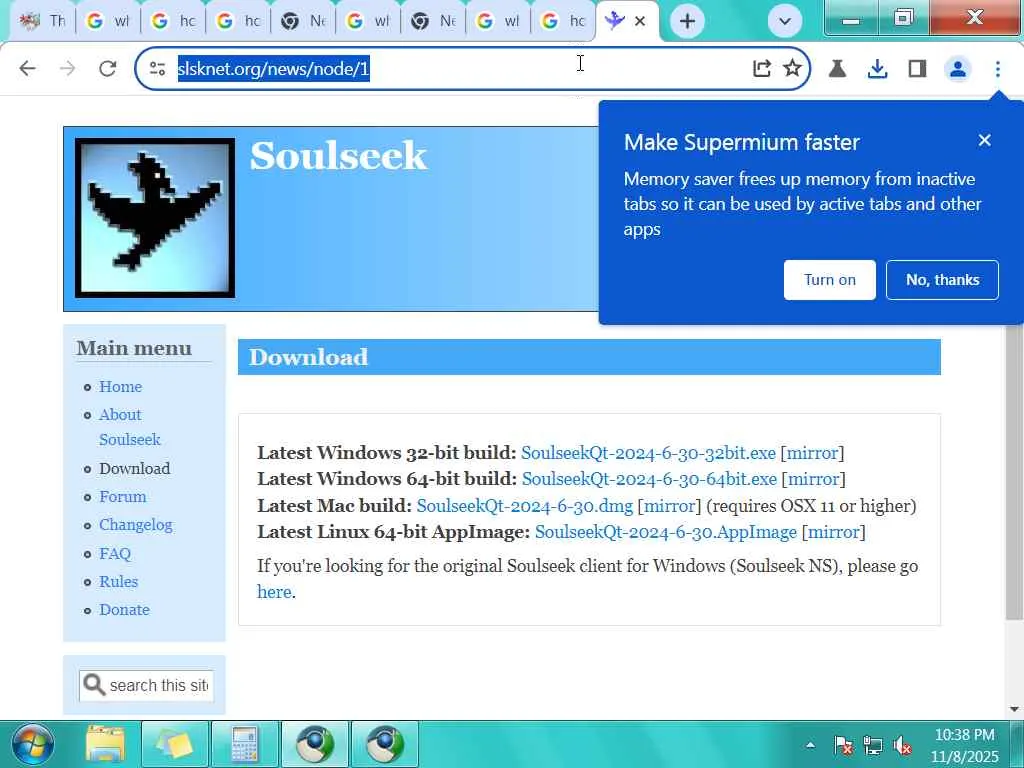Show hidden tray icons arrow

(810, 744)
